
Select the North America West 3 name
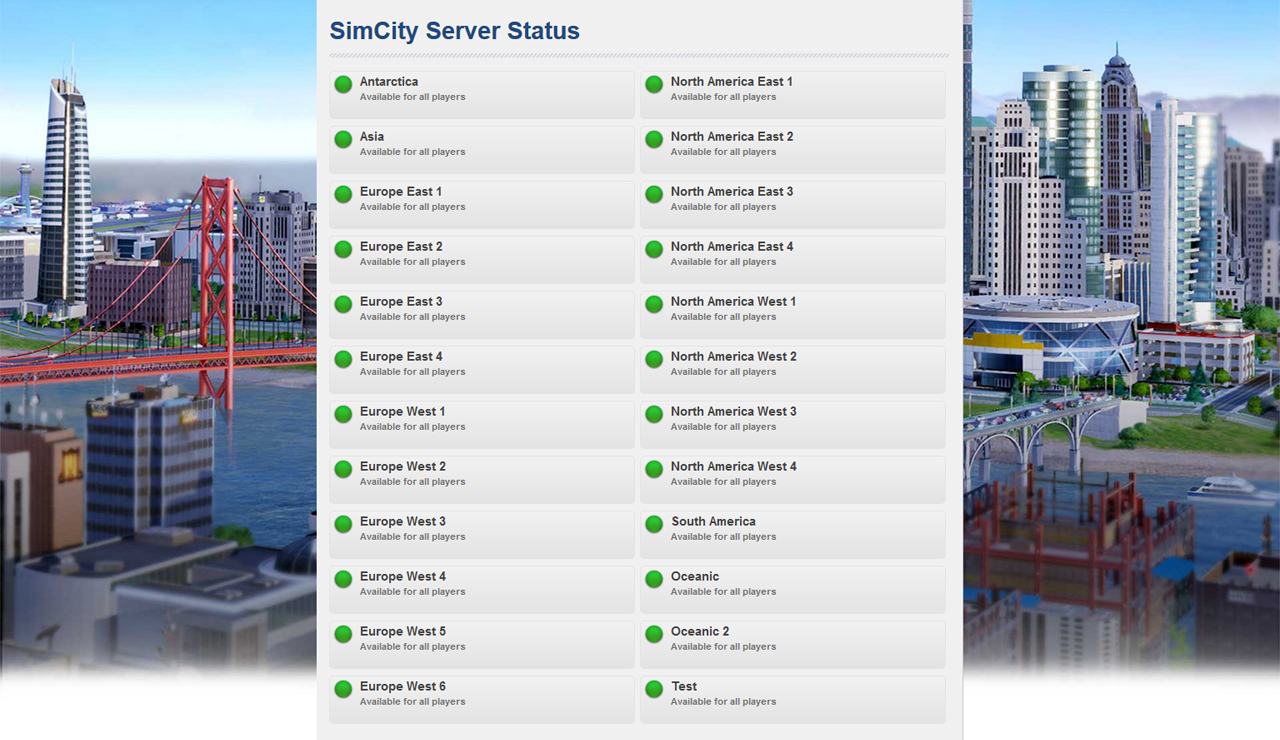734,412
